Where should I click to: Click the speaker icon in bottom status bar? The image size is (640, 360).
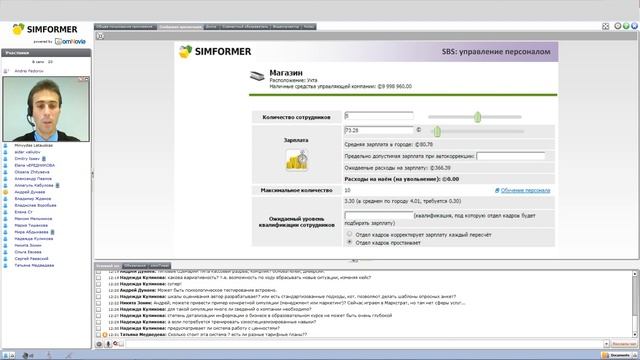click(x=27, y=356)
